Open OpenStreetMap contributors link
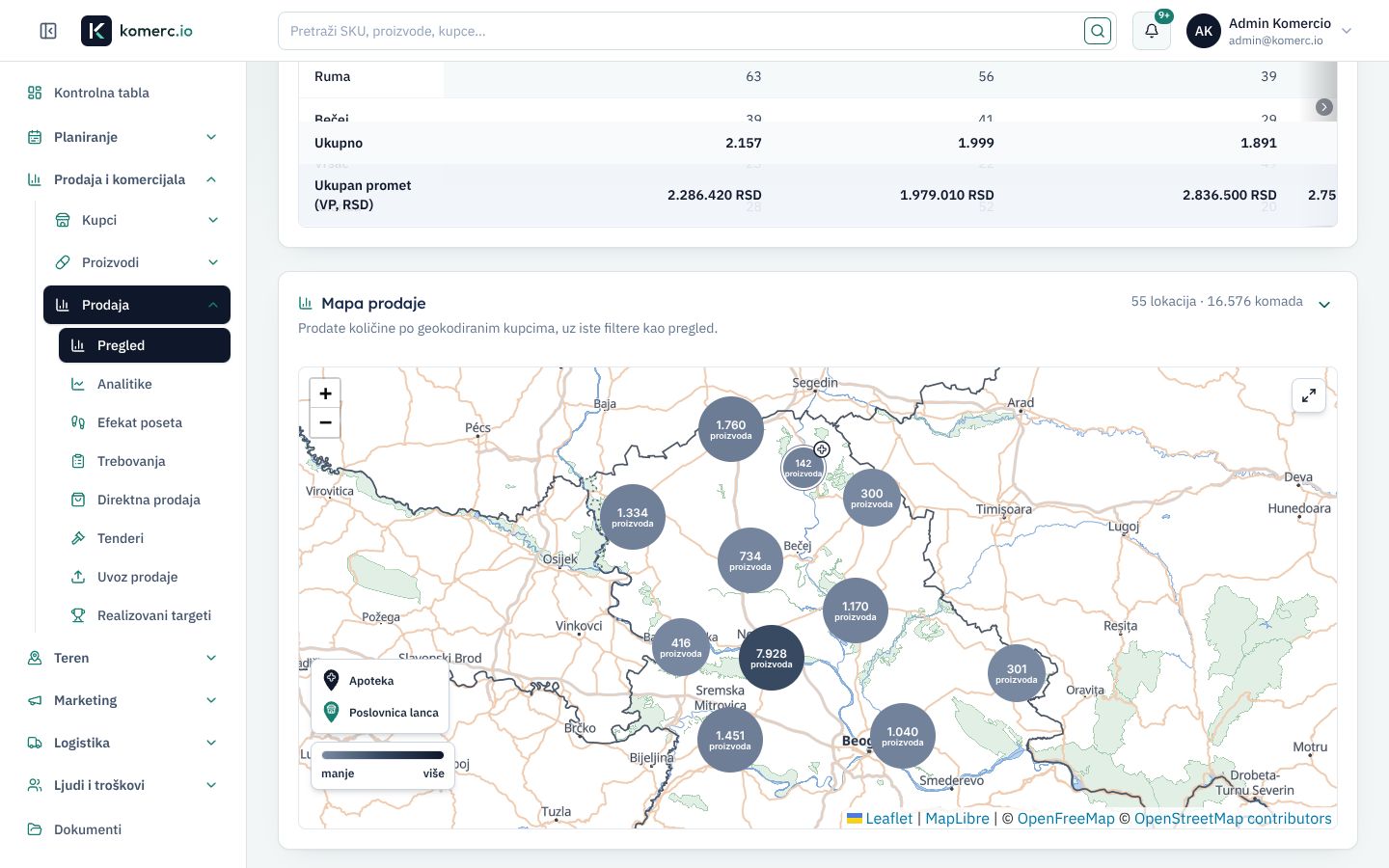1389x868 pixels. (x=1233, y=818)
